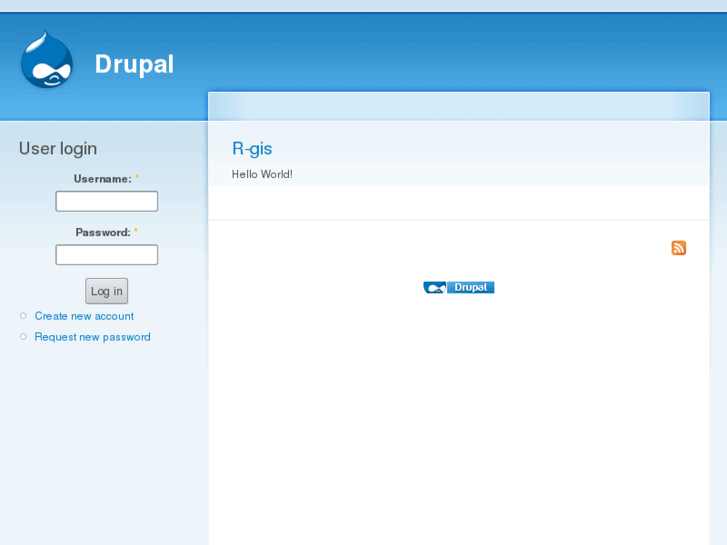Submit with the Log in button
Image resolution: width=727 pixels, height=545 pixels.
[107, 291]
